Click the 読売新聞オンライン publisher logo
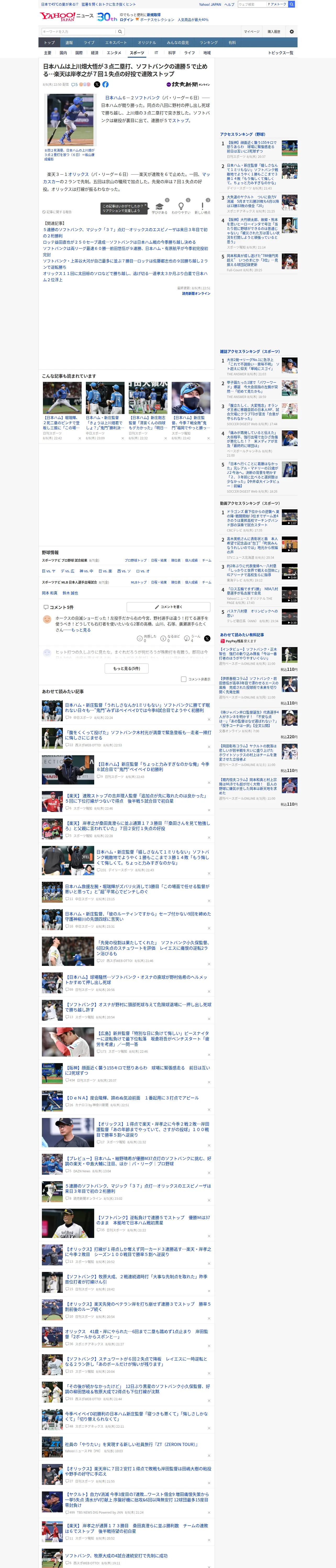This screenshot has width=336, height=1568. (x=188, y=85)
